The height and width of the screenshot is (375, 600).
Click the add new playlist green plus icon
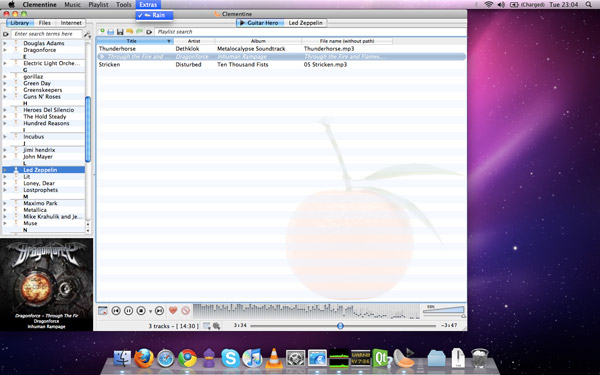(x=102, y=31)
